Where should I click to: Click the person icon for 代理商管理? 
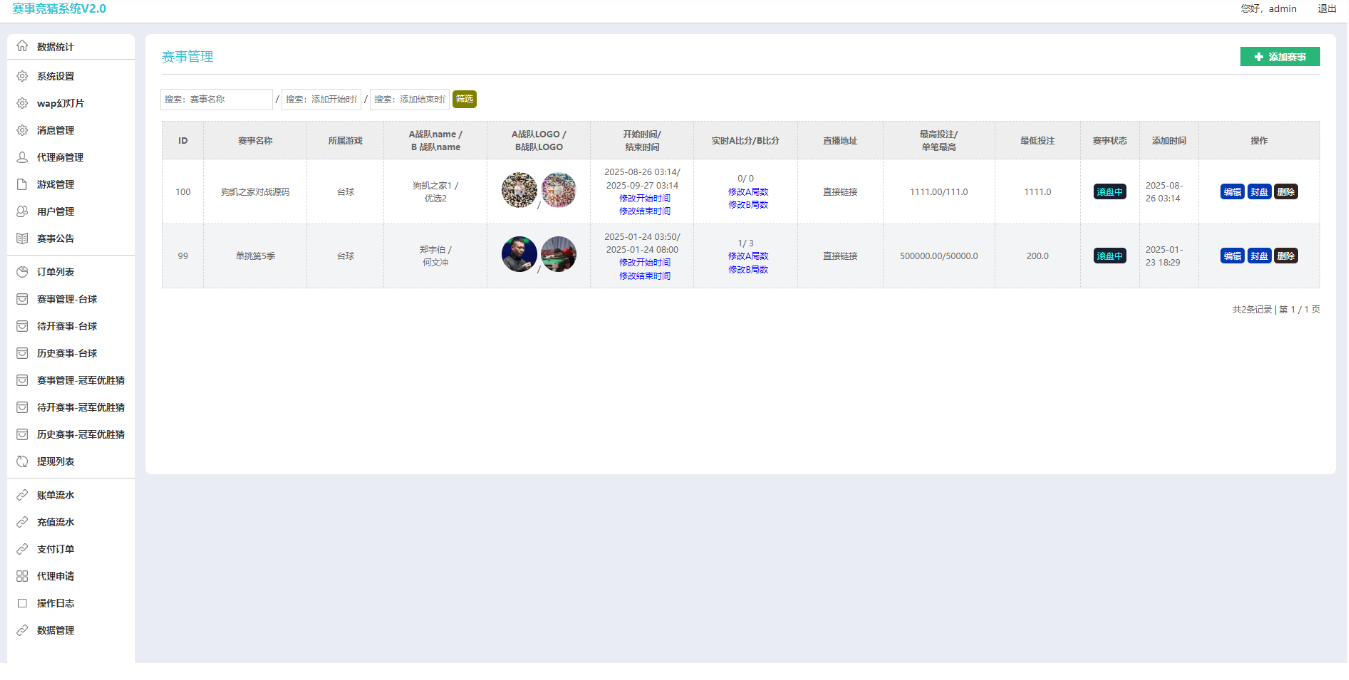click(22, 157)
